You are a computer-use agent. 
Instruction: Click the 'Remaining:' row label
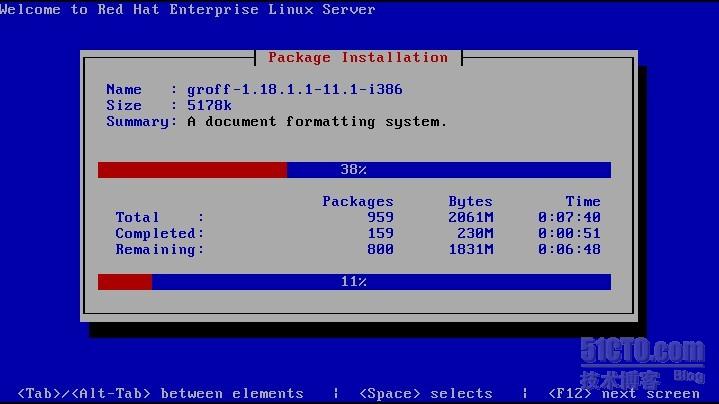[x=160, y=249]
